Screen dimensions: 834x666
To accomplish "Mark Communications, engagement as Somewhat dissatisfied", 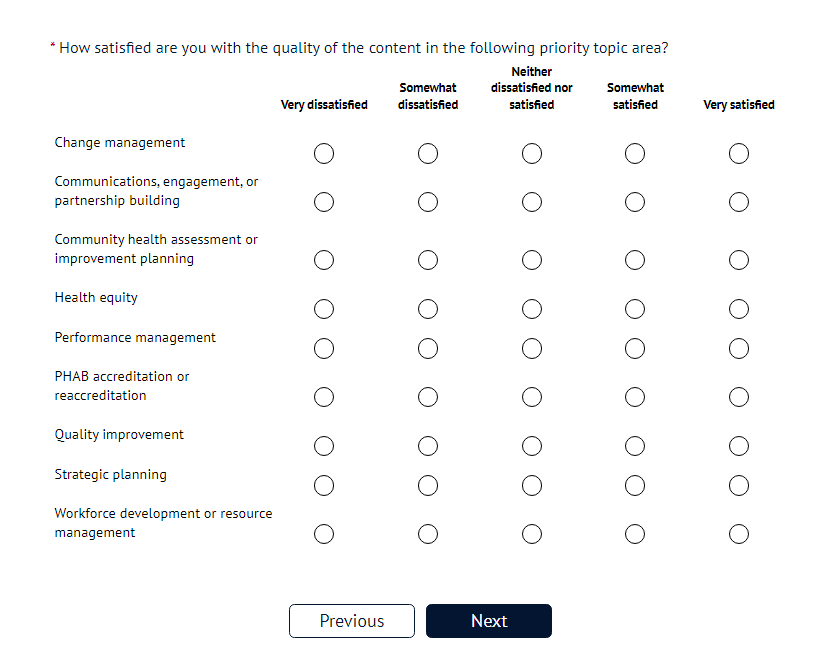I will point(428,202).
